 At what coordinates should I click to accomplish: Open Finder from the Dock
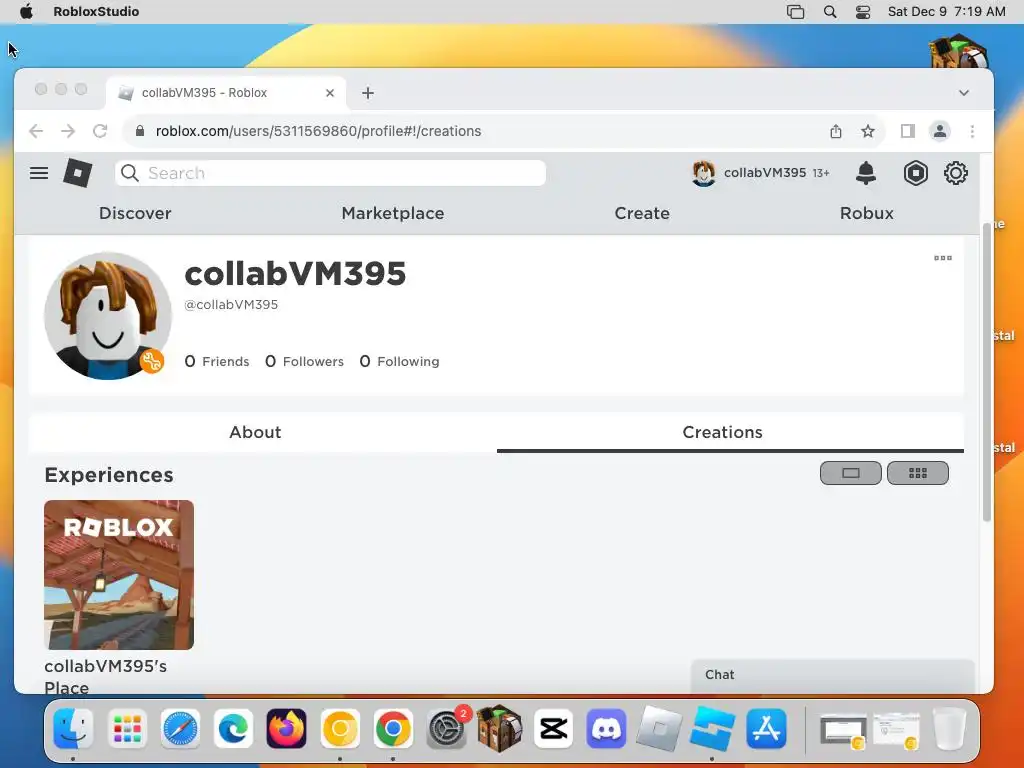(73, 729)
